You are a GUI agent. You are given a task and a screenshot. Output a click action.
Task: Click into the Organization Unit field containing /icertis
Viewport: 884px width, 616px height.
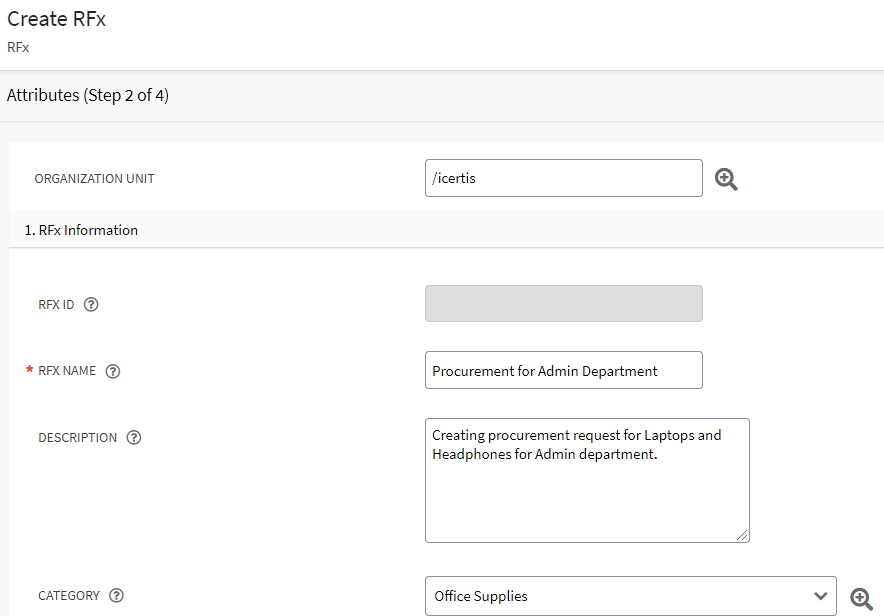tap(563, 179)
